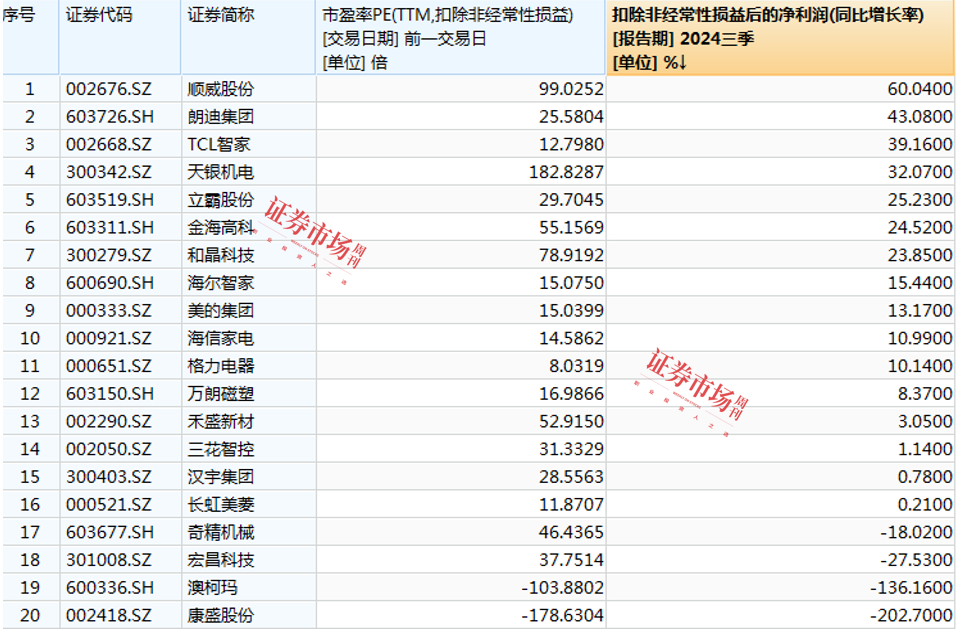Viewport: 957px width, 629px height.
Task: Select stock code 002676.SZ
Action: 109,89
